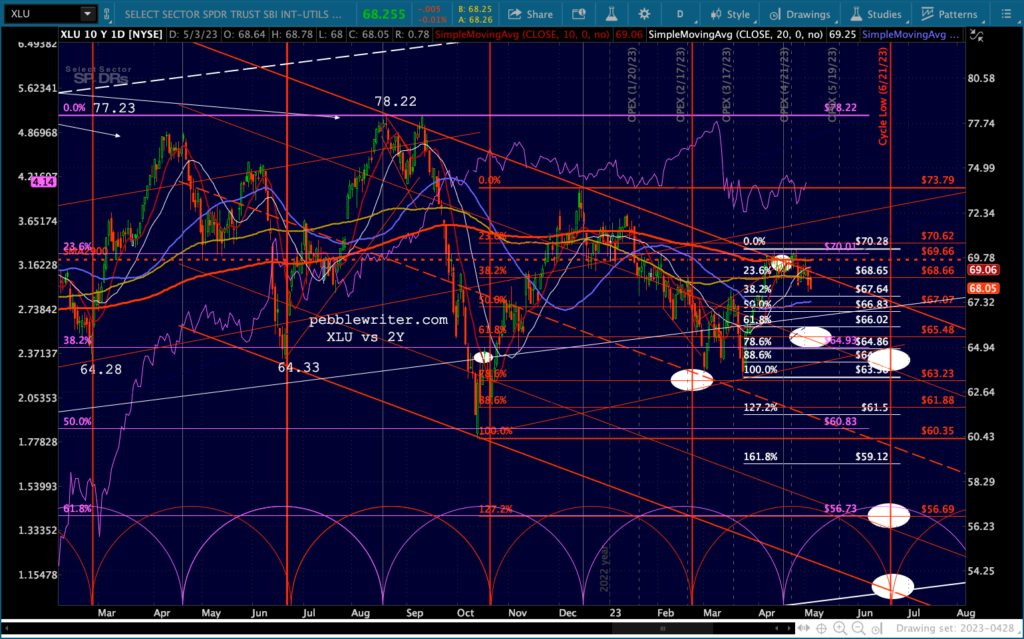1024x639 pixels.
Task: Open the Style menu
Action: coord(731,14)
